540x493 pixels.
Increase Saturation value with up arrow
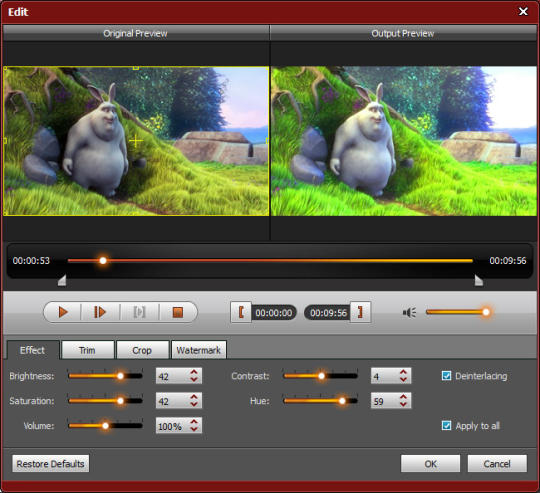pyautogui.click(x=194, y=397)
